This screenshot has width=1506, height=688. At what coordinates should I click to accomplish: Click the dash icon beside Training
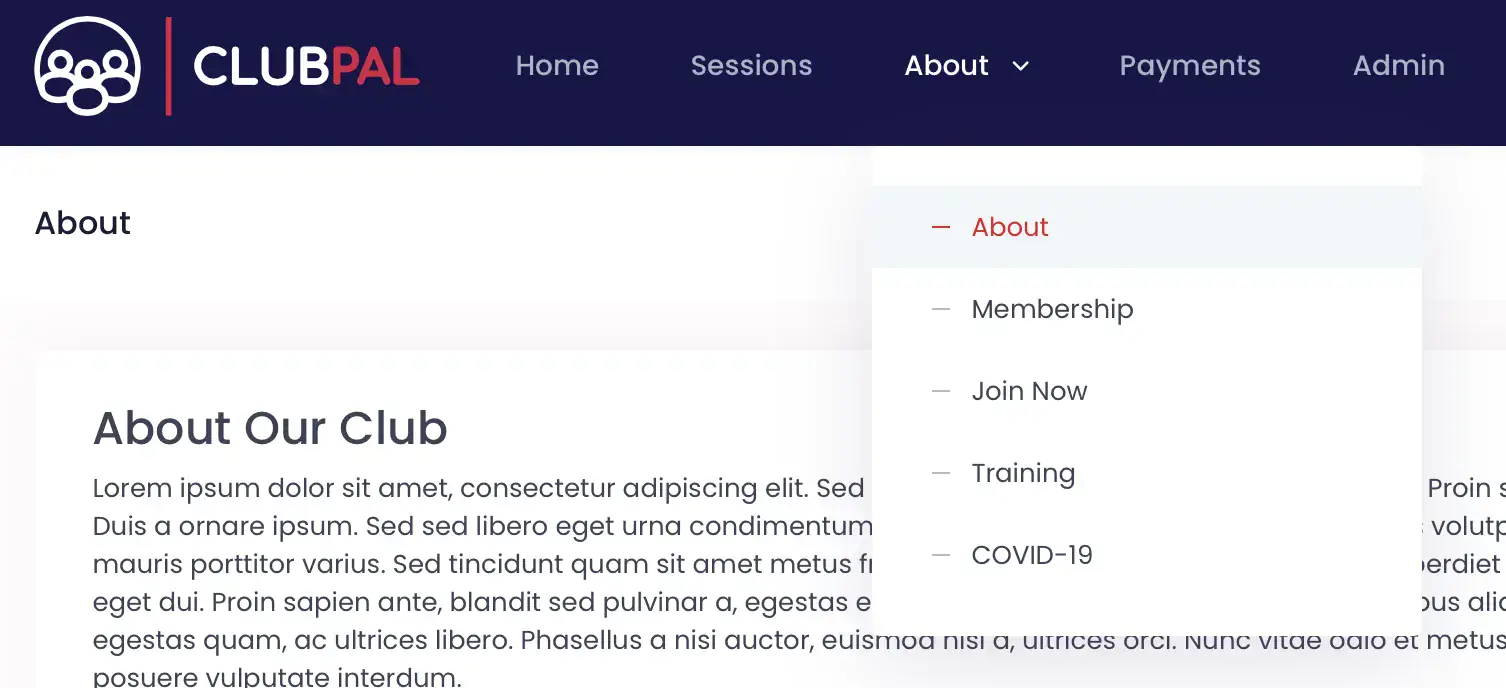940,473
